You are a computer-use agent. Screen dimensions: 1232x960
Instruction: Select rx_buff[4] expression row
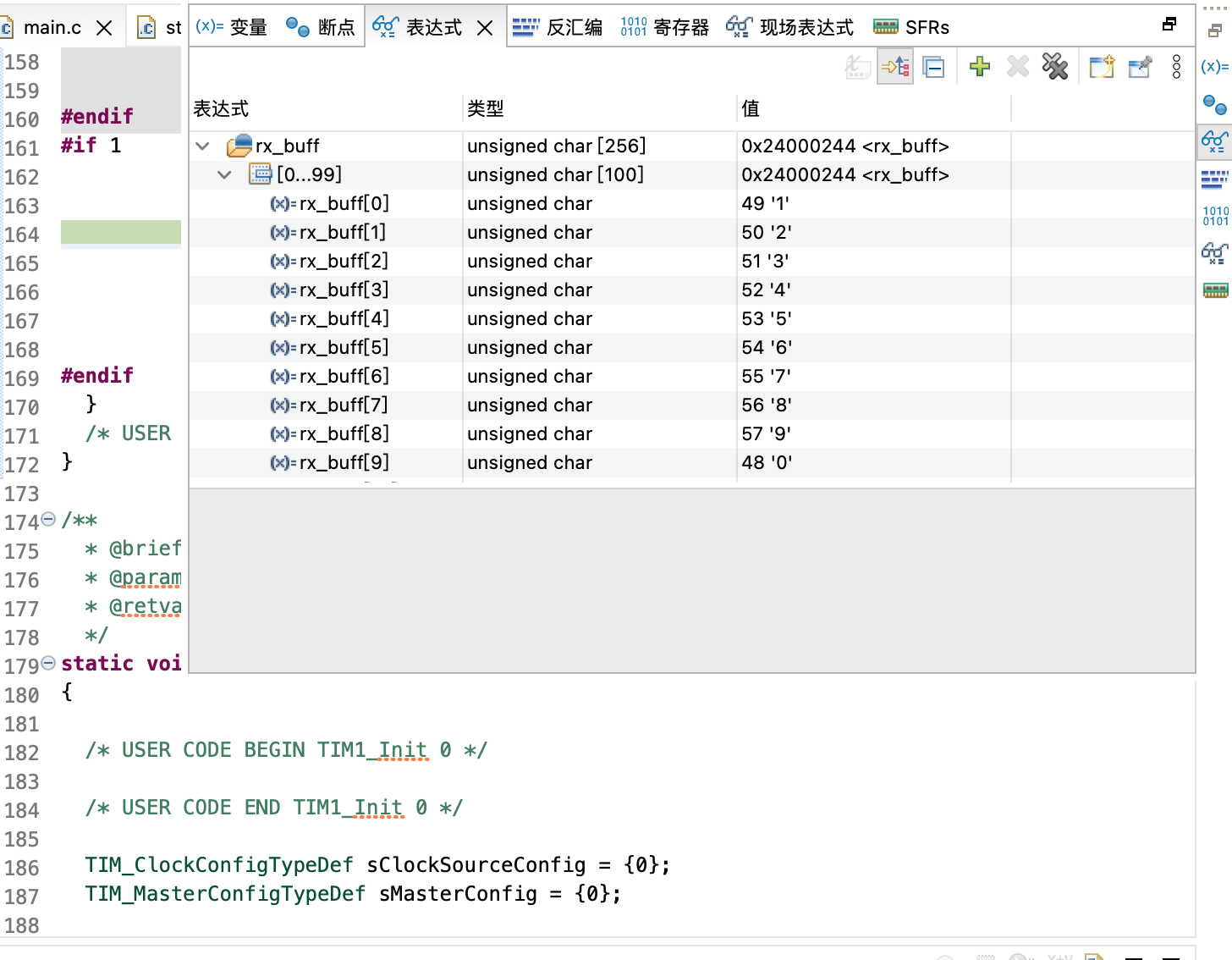[x=691, y=318]
